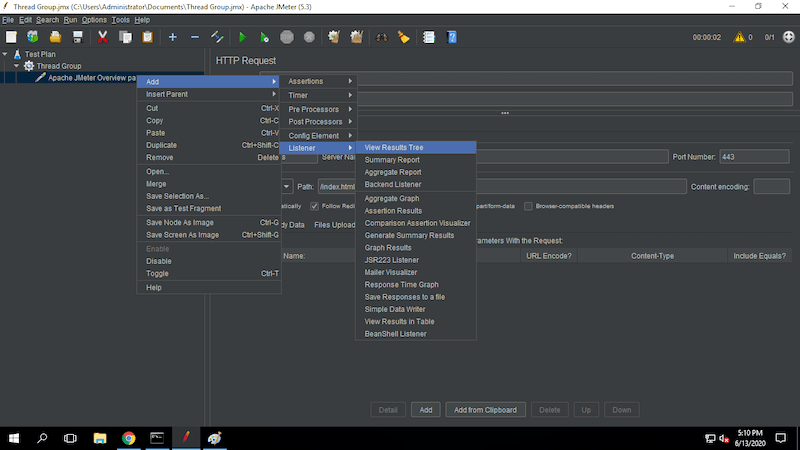
Task: Select the Thread Group tree item
Action: 58,66
